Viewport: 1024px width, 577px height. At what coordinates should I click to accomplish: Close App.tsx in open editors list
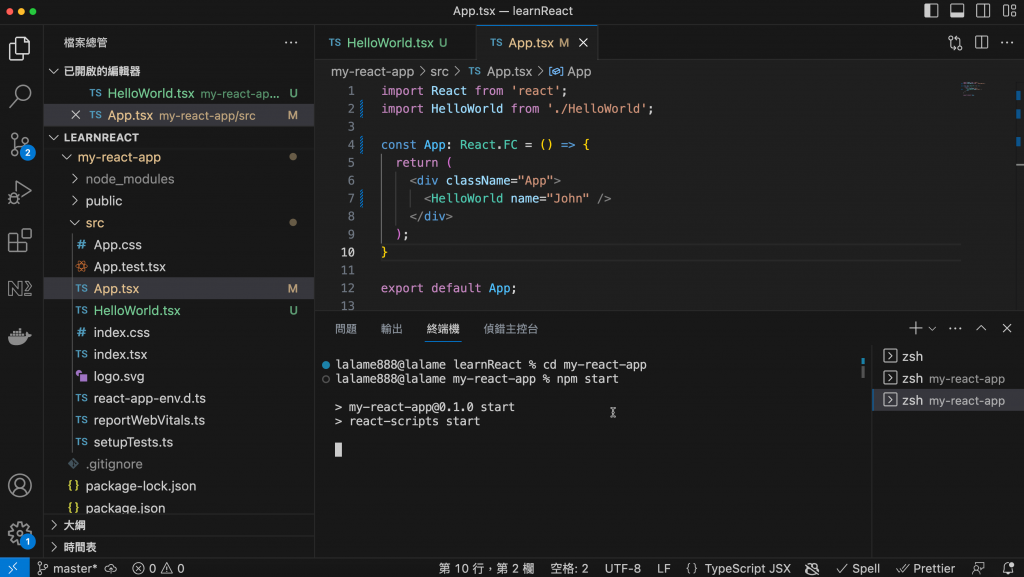76,115
